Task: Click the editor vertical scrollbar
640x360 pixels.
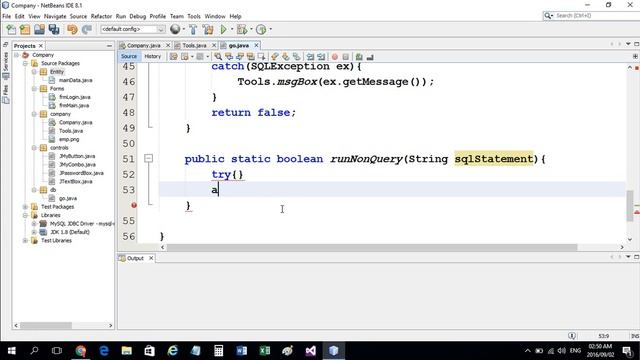Action: 630,207
